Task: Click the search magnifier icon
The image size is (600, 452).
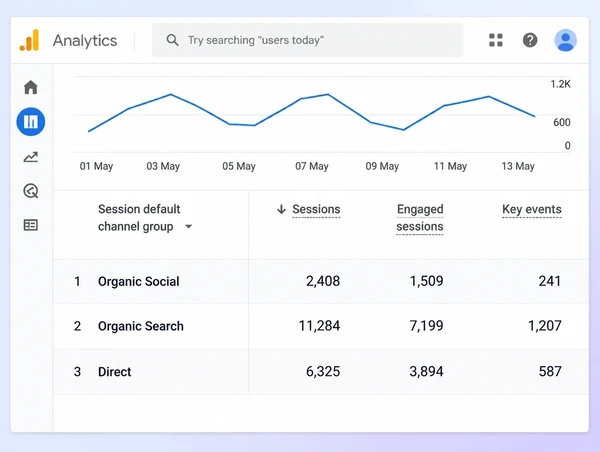Action: (173, 40)
